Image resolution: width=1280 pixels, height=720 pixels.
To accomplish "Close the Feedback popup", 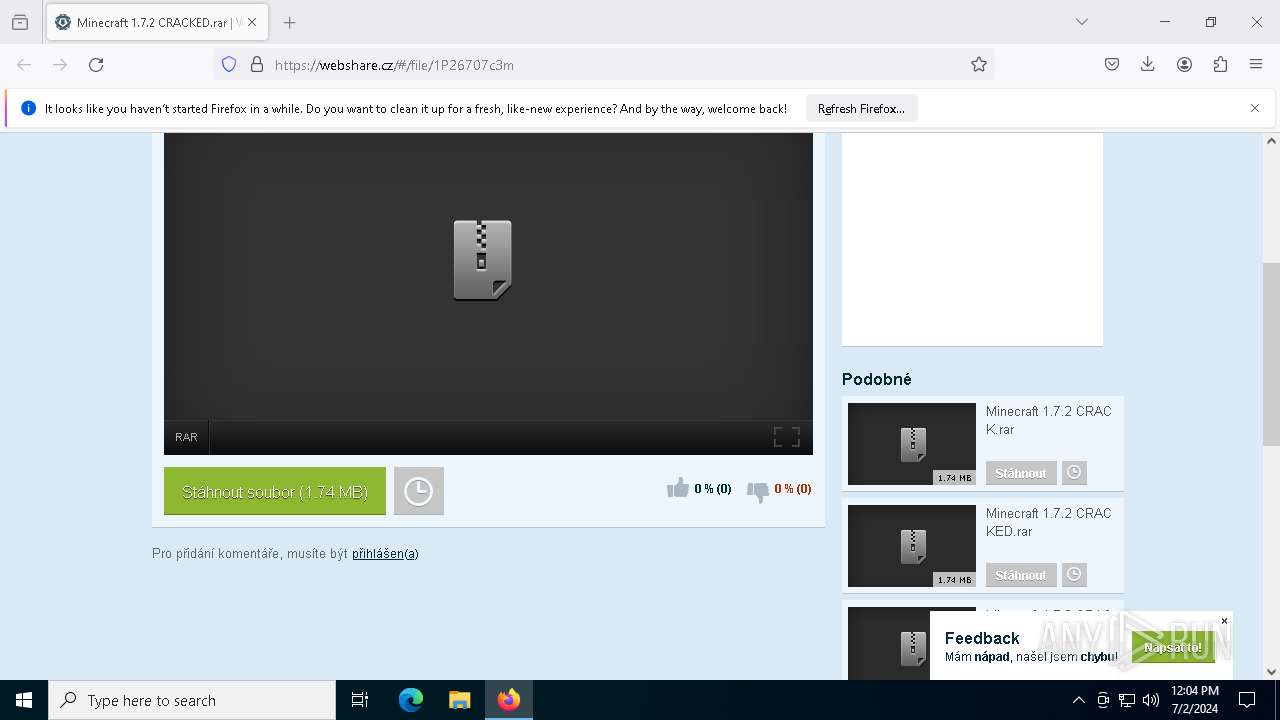I will [1224, 621].
